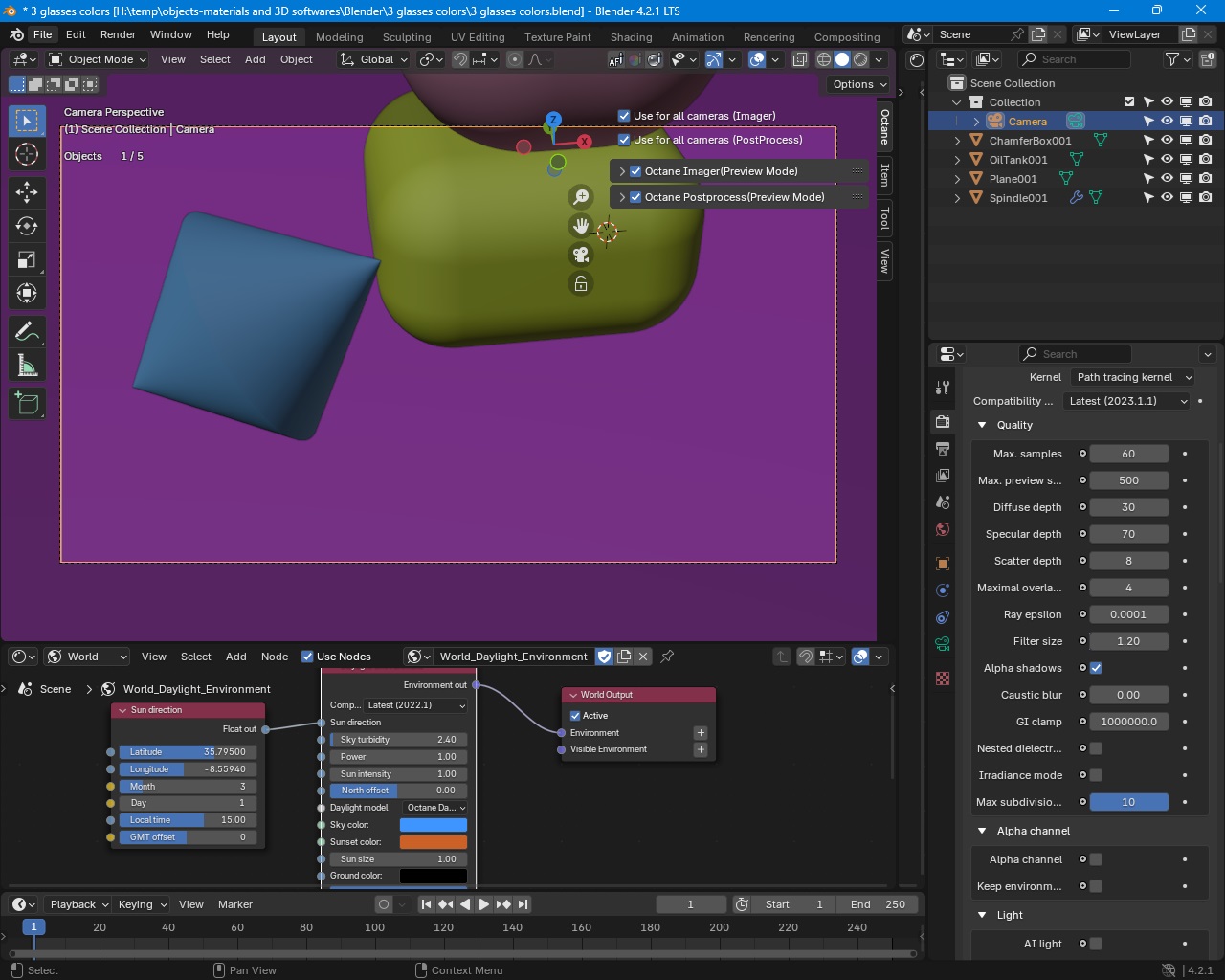Click the viewport Options button

coord(858,84)
